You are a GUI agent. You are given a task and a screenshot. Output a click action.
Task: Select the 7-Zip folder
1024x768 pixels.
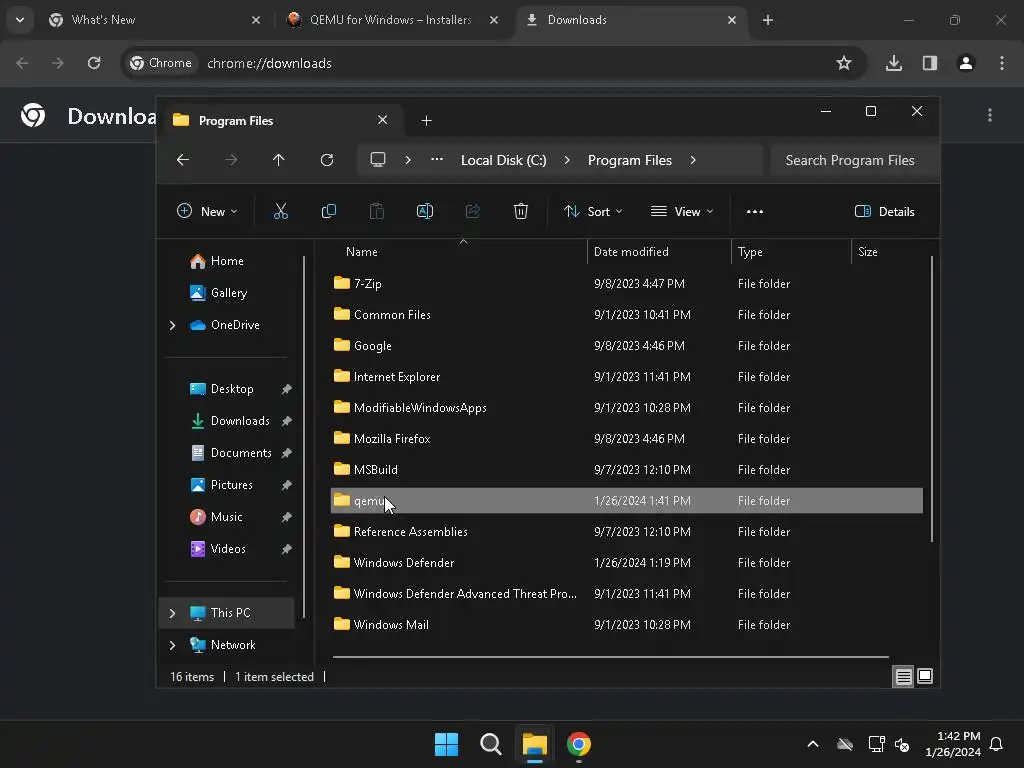click(x=626, y=283)
